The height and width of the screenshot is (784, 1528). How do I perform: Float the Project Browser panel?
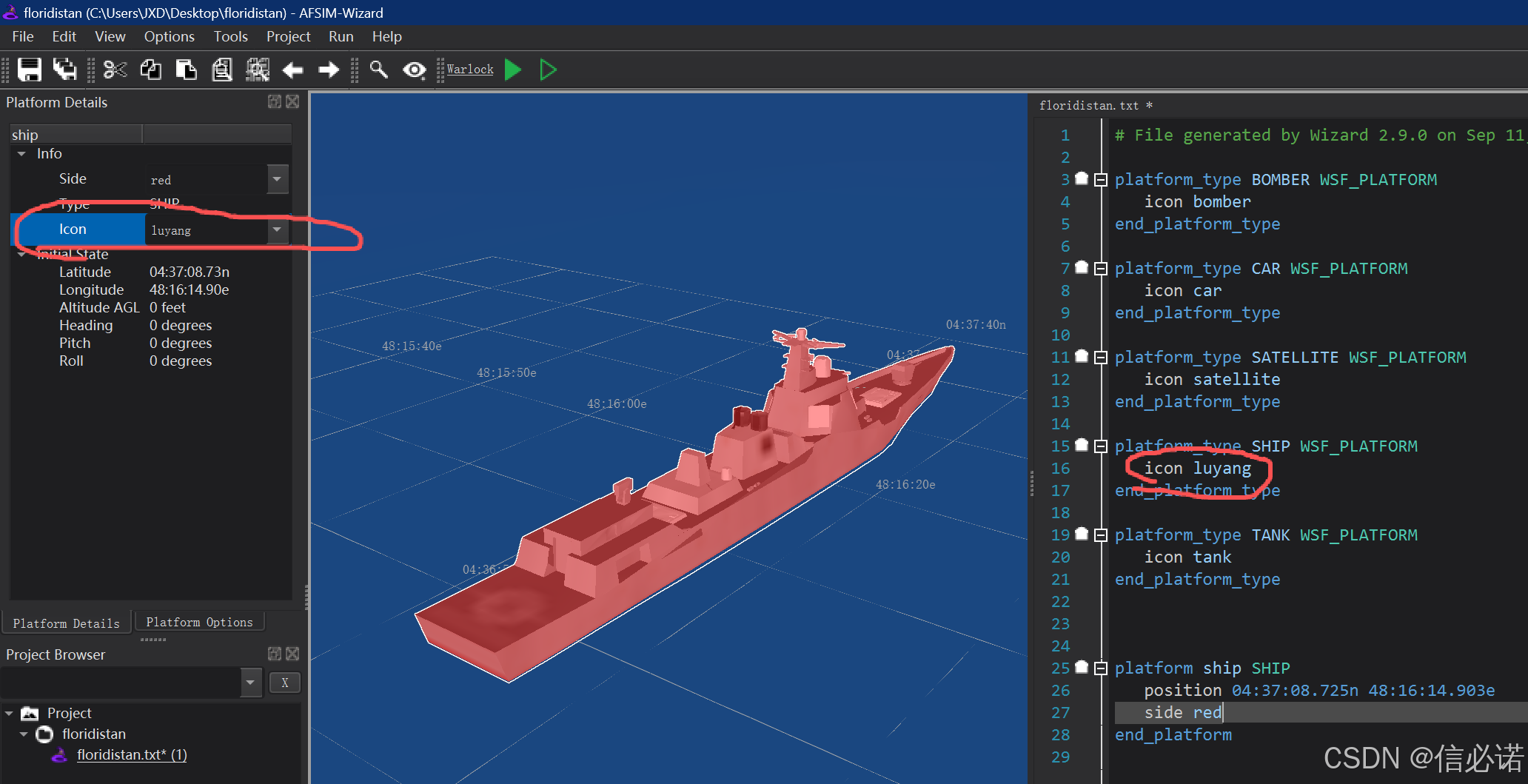(x=275, y=654)
